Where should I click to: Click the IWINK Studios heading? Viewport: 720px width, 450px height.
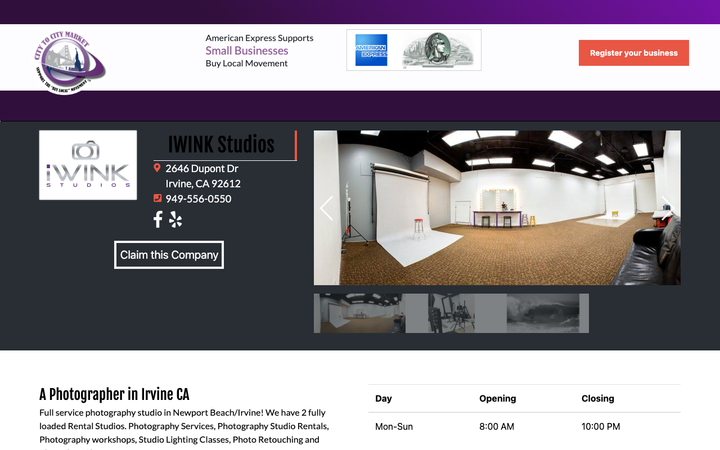coord(221,145)
